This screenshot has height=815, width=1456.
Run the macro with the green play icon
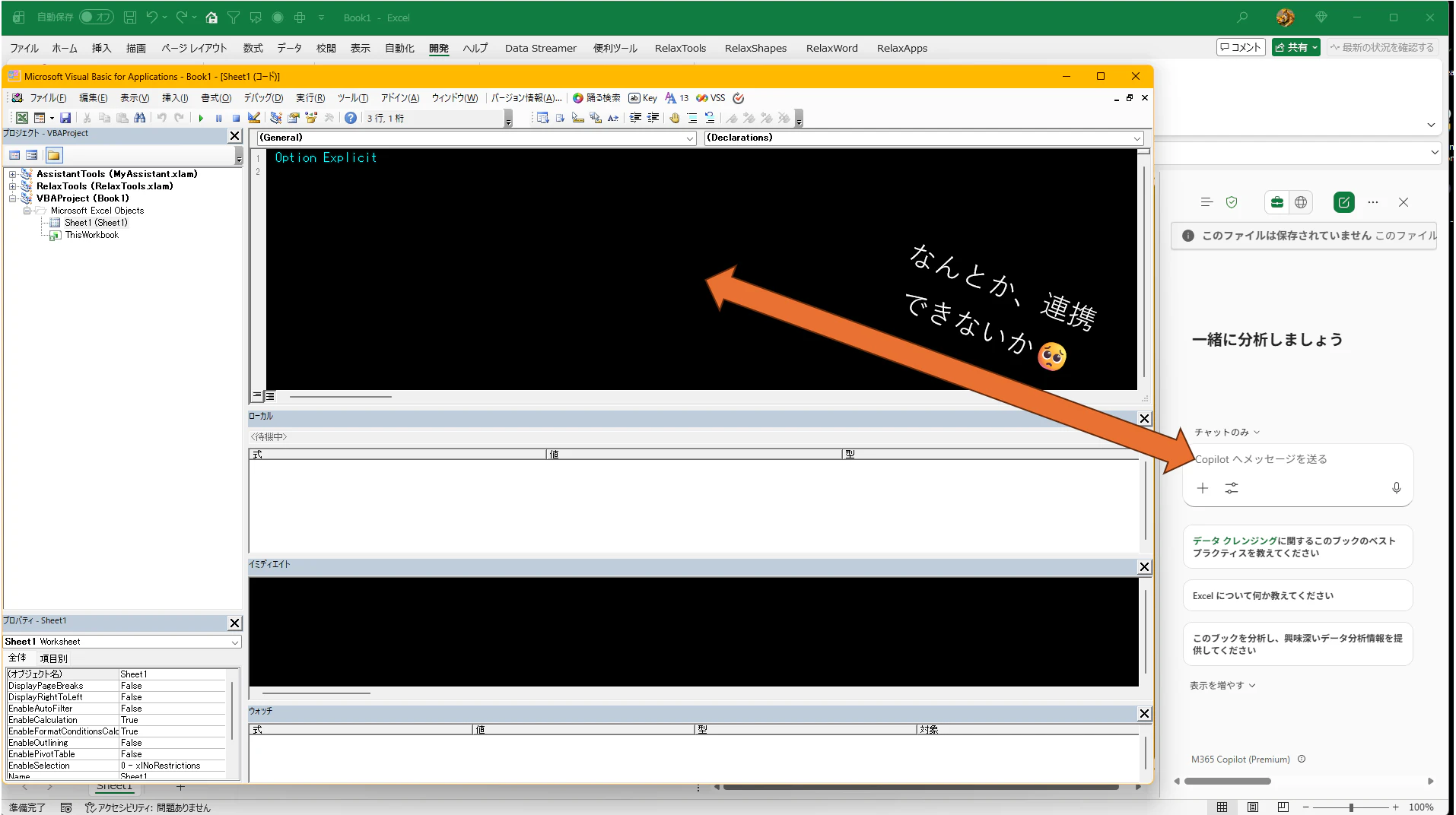click(x=201, y=118)
